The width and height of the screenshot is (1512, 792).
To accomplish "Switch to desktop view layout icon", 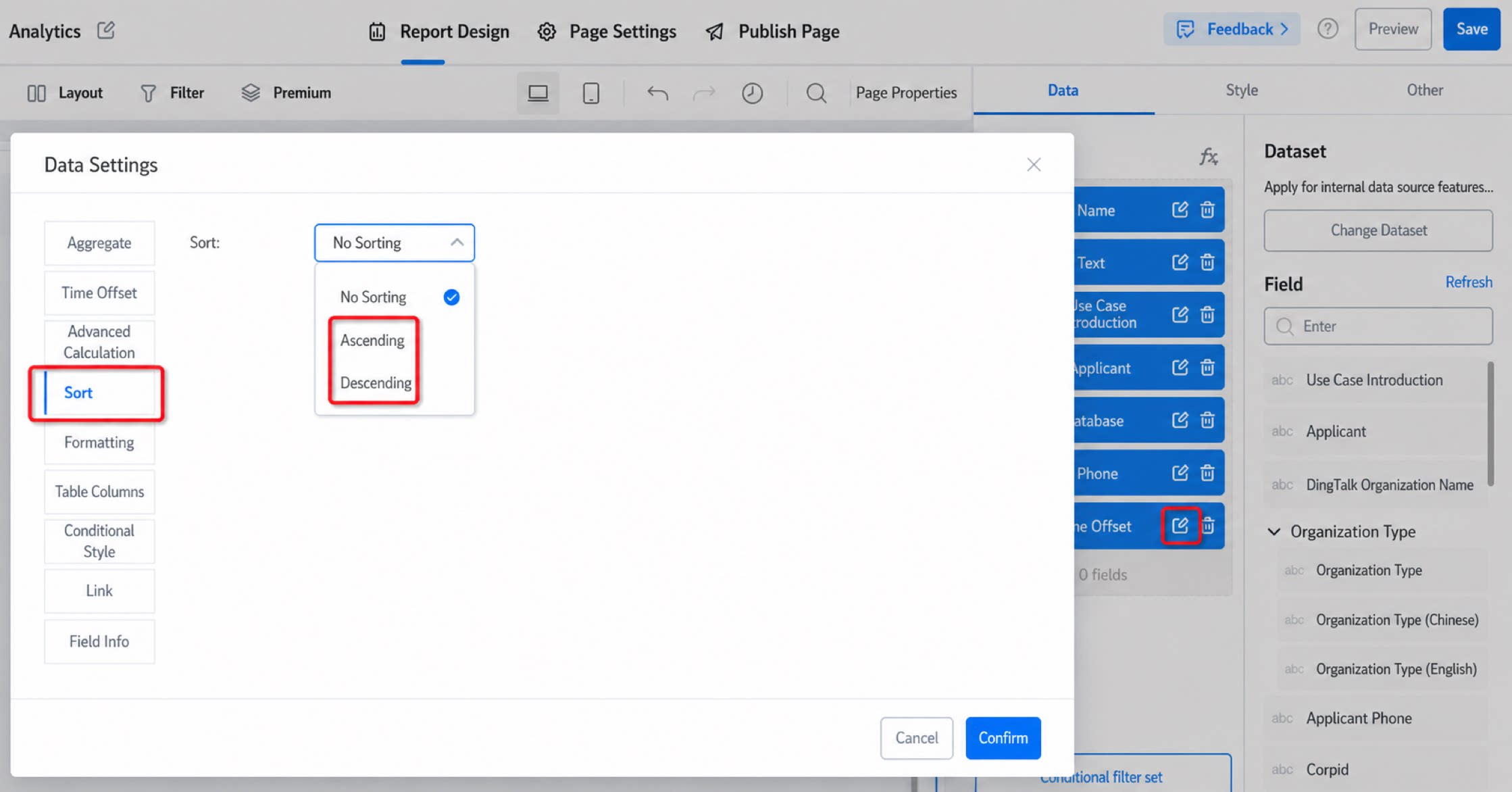I will pos(538,93).
